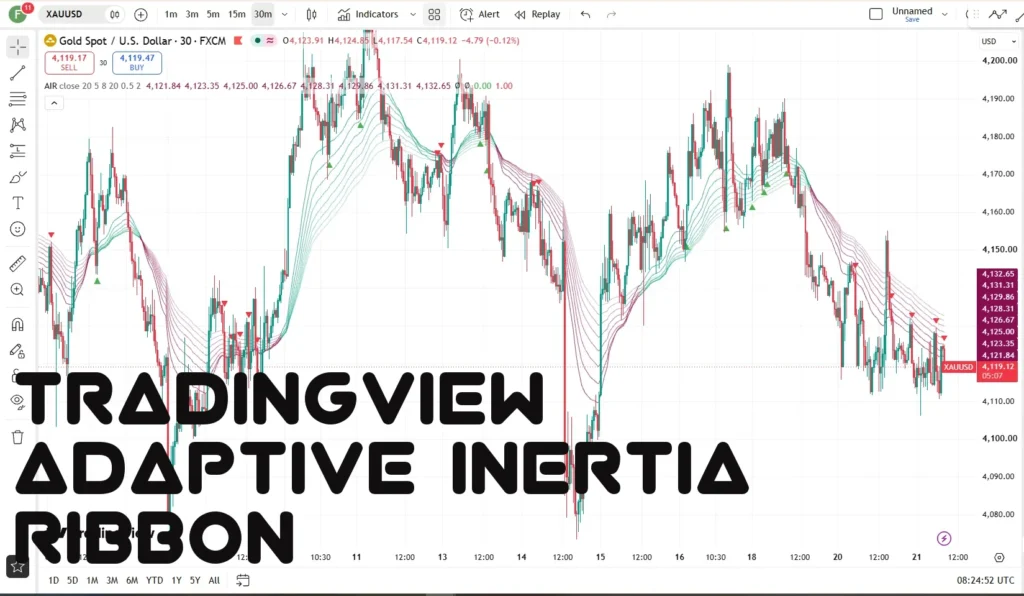
Task: Open the USD currency dropdown
Action: click(x=999, y=41)
